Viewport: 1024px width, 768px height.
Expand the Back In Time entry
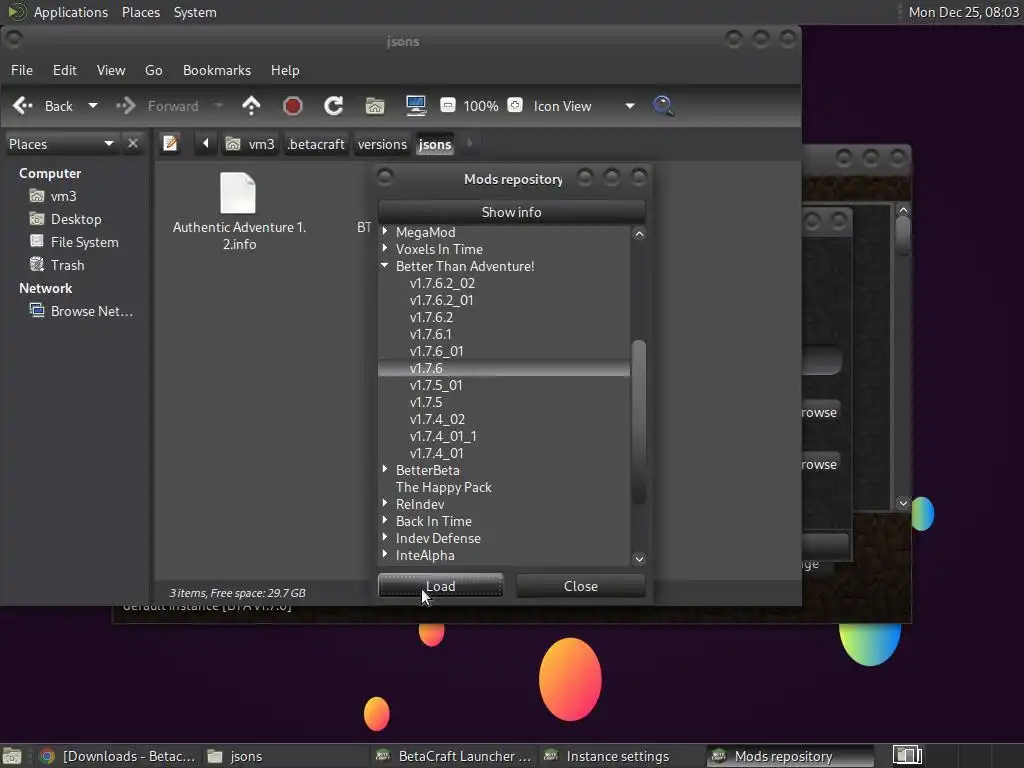(x=385, y=520)
